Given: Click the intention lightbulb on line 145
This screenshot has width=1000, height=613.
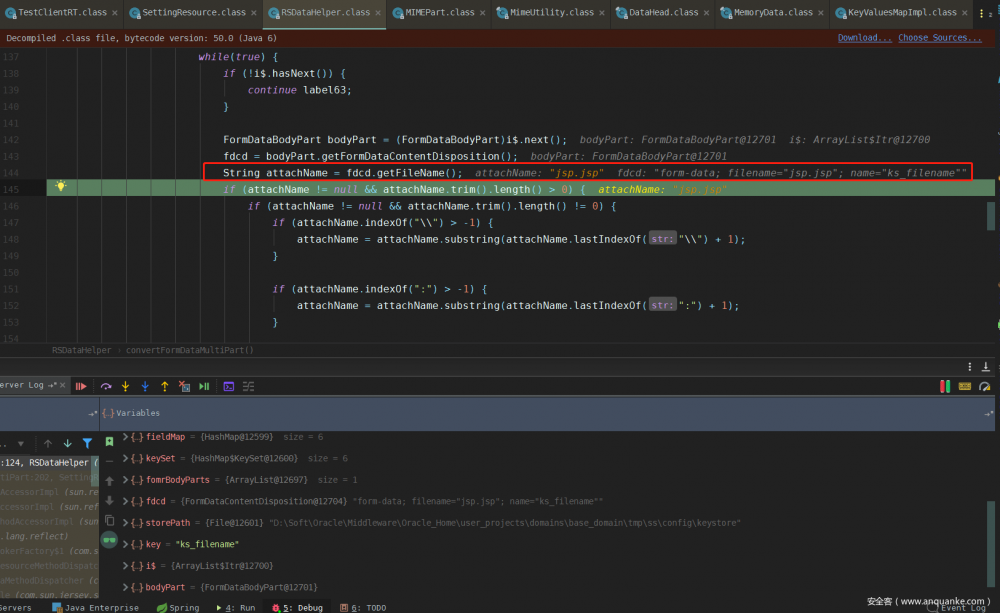Looking at the screenshot, I should tap(60, 187).
